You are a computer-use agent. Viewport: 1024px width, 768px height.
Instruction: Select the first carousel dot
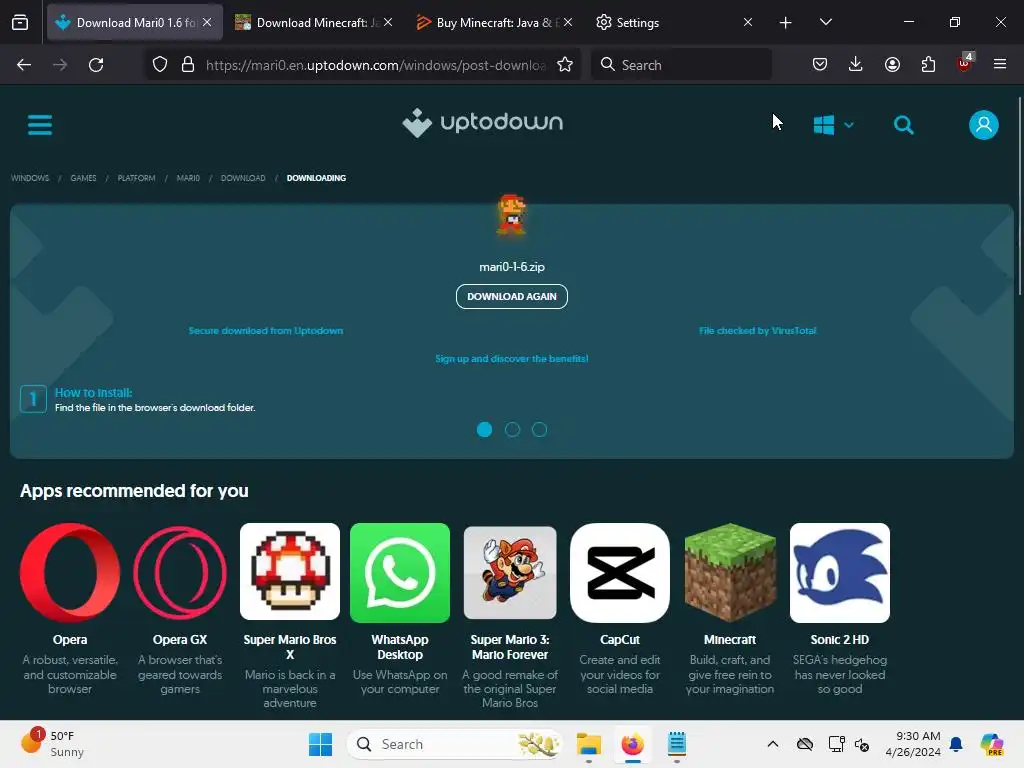[x=485, y=429]
